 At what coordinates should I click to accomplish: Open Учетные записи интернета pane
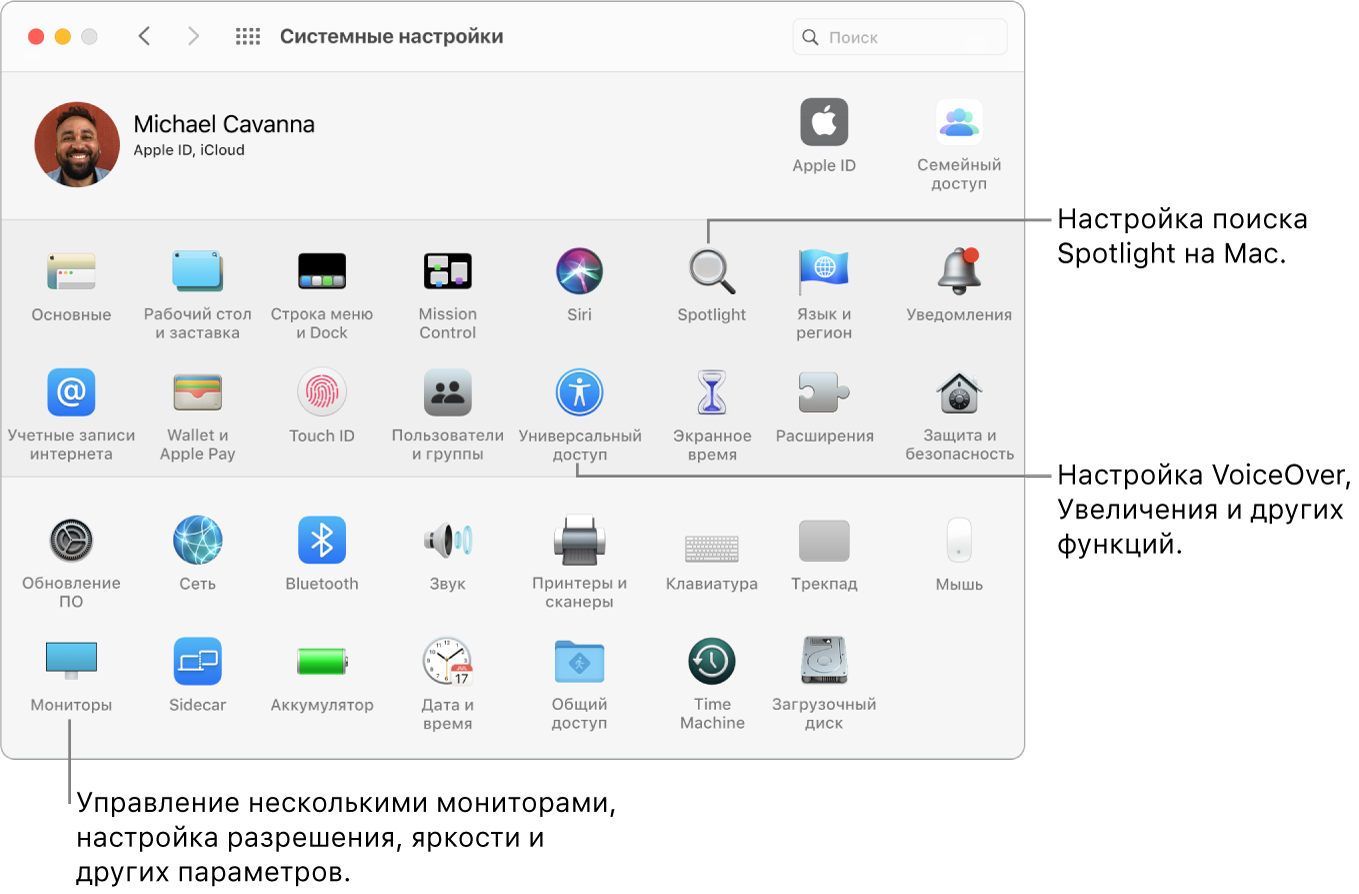[71, 392]
